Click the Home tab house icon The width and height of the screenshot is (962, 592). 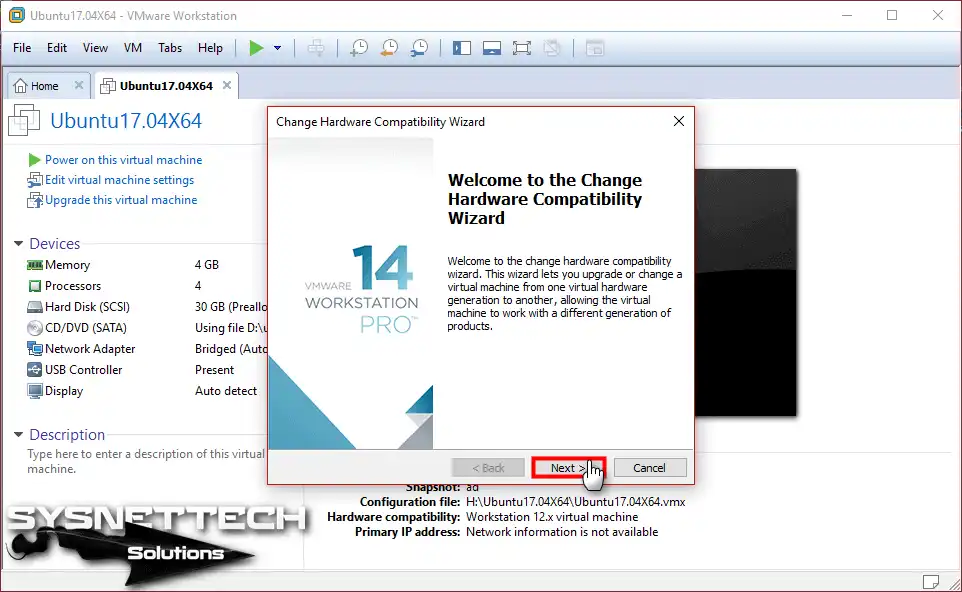20,86
